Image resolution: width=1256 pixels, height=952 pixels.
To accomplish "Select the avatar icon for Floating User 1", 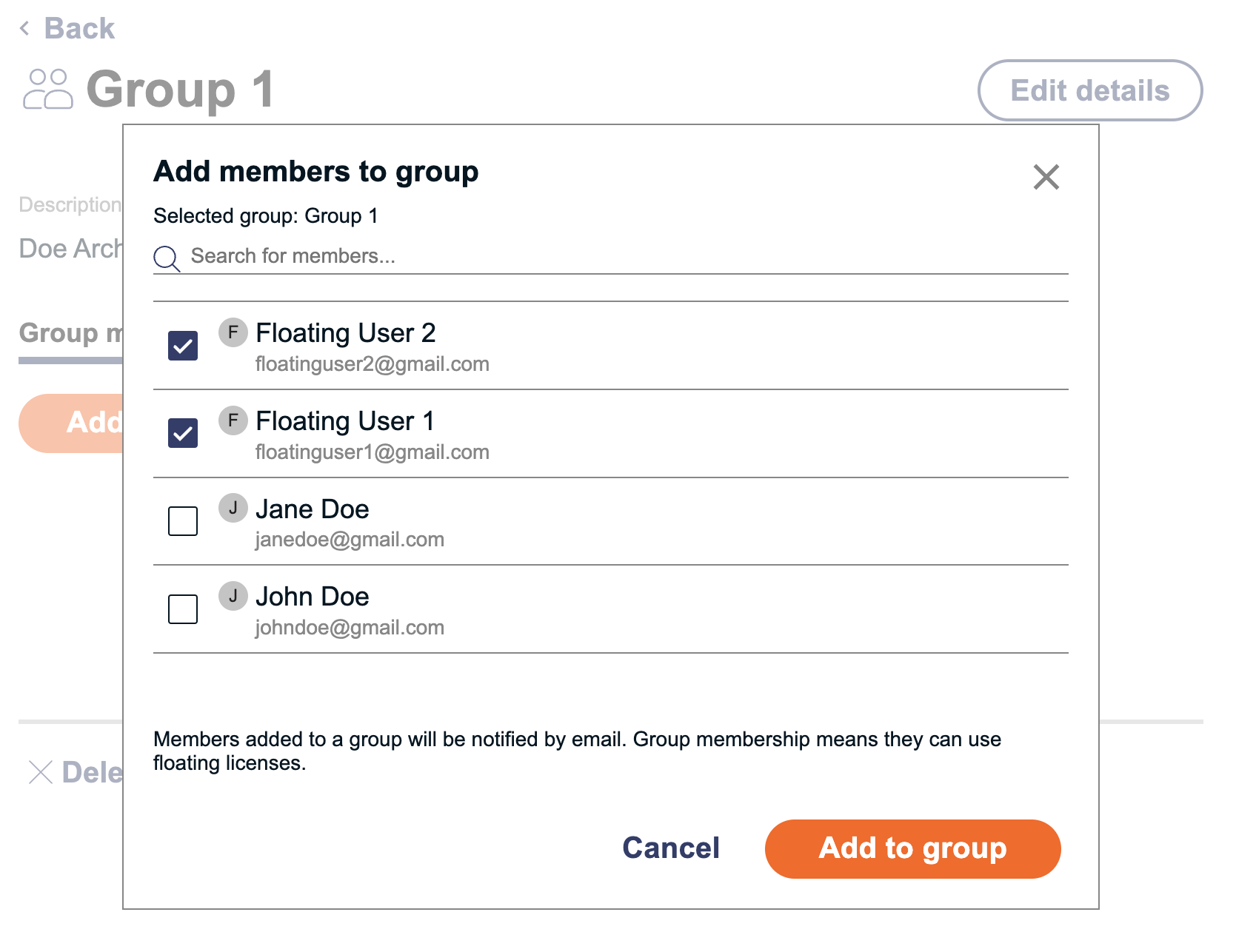I will (233, 420).
